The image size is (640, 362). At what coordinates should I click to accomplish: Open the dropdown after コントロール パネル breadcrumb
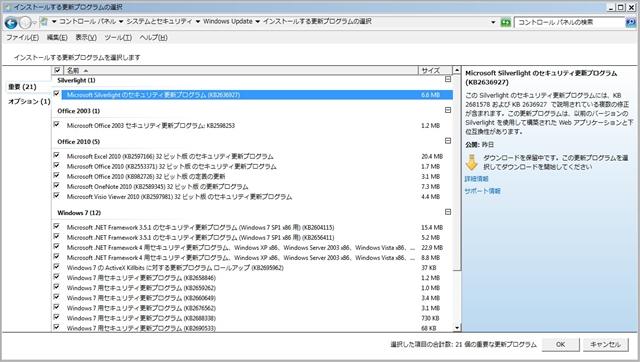click(x=121, y=22)
